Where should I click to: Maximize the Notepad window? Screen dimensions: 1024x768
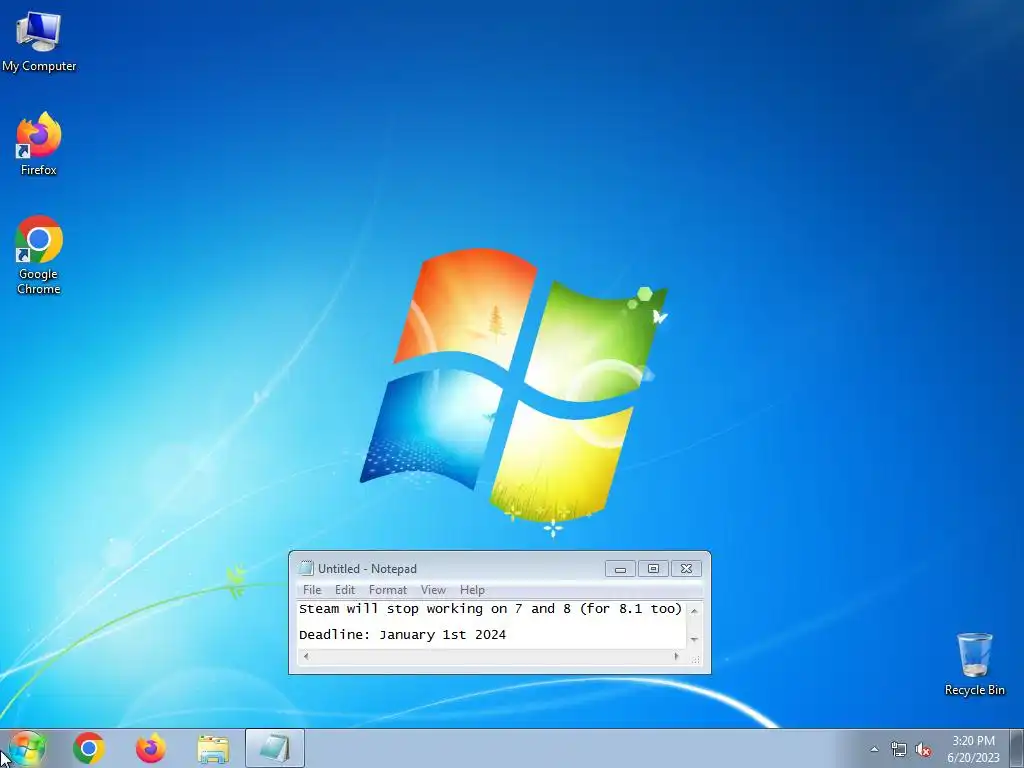pos(653,569)
